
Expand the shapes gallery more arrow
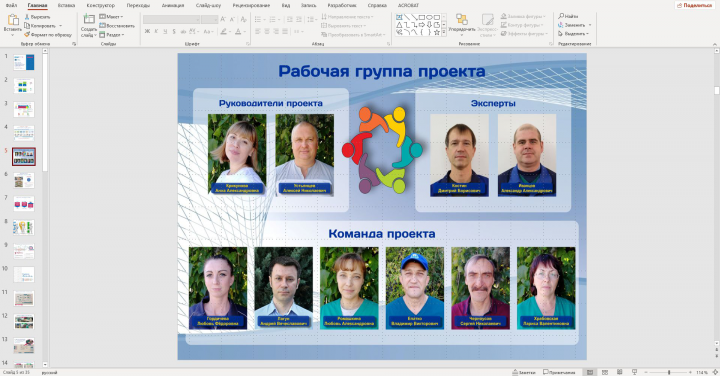pyautogui.click(x=444, y=33)
